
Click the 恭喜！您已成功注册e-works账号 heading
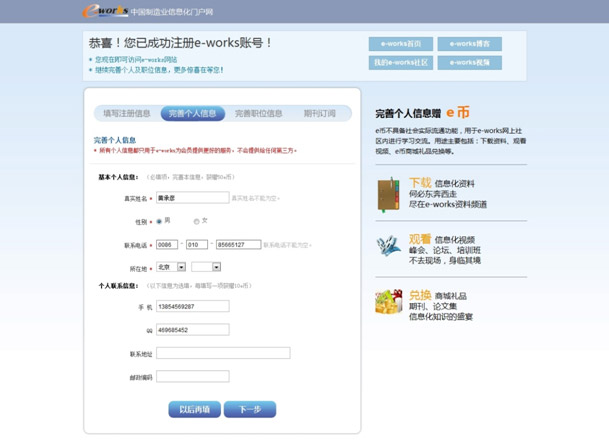[x=180, y=43]
